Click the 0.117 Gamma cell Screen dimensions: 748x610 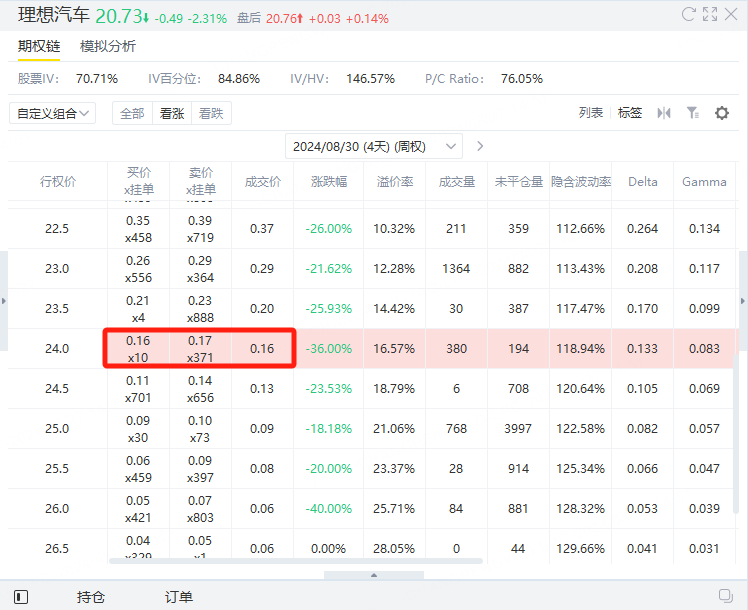coord(704,269)
